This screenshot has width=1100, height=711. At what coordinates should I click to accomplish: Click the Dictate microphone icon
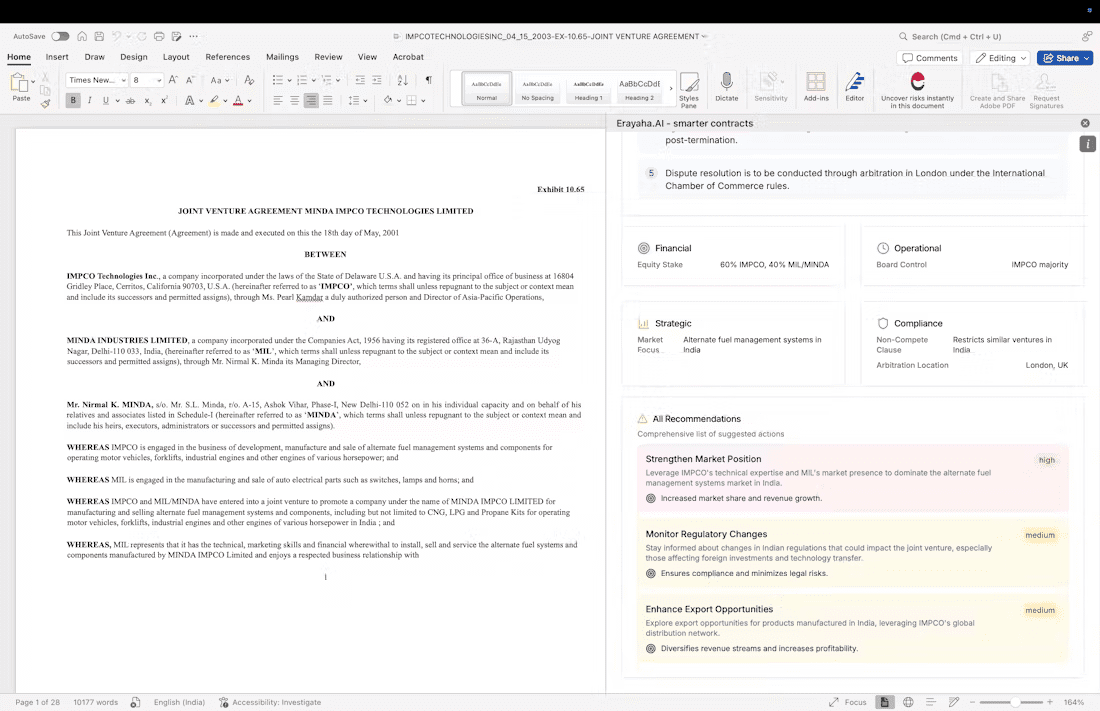click(727, 83)
